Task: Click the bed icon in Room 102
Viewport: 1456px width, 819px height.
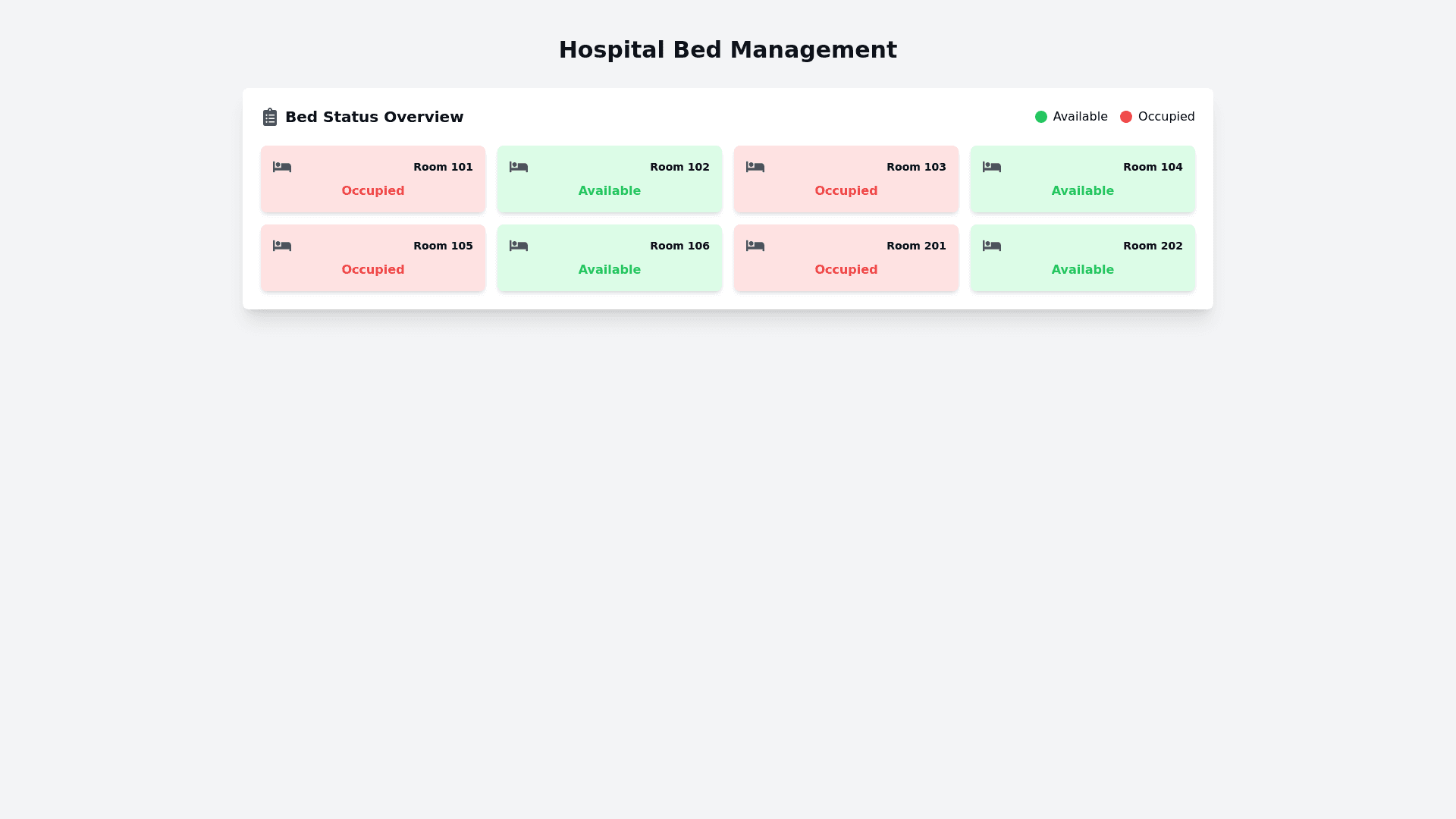Action: point(519,167)
